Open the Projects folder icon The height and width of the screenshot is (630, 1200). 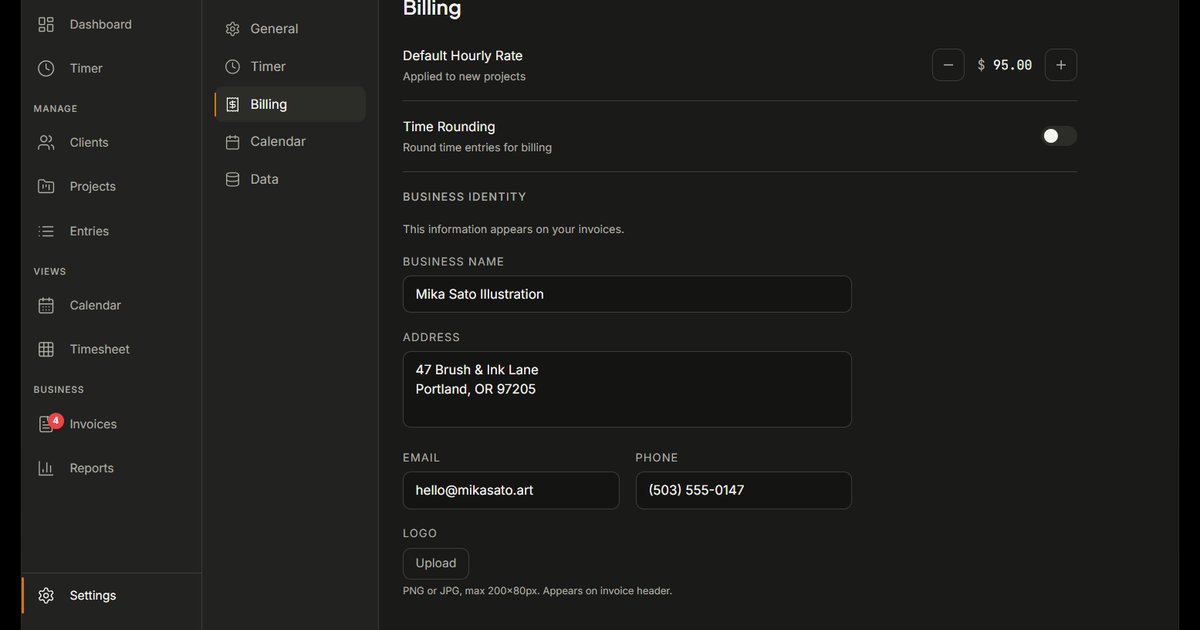(46, 186)
